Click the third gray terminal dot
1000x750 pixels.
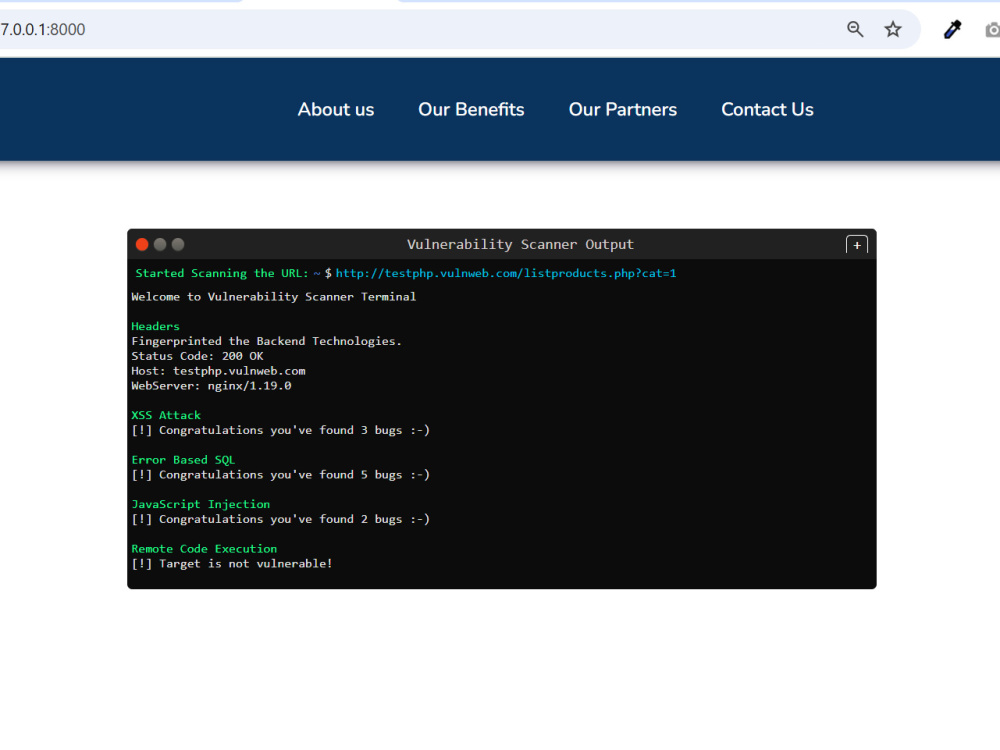tap(178, 244)
